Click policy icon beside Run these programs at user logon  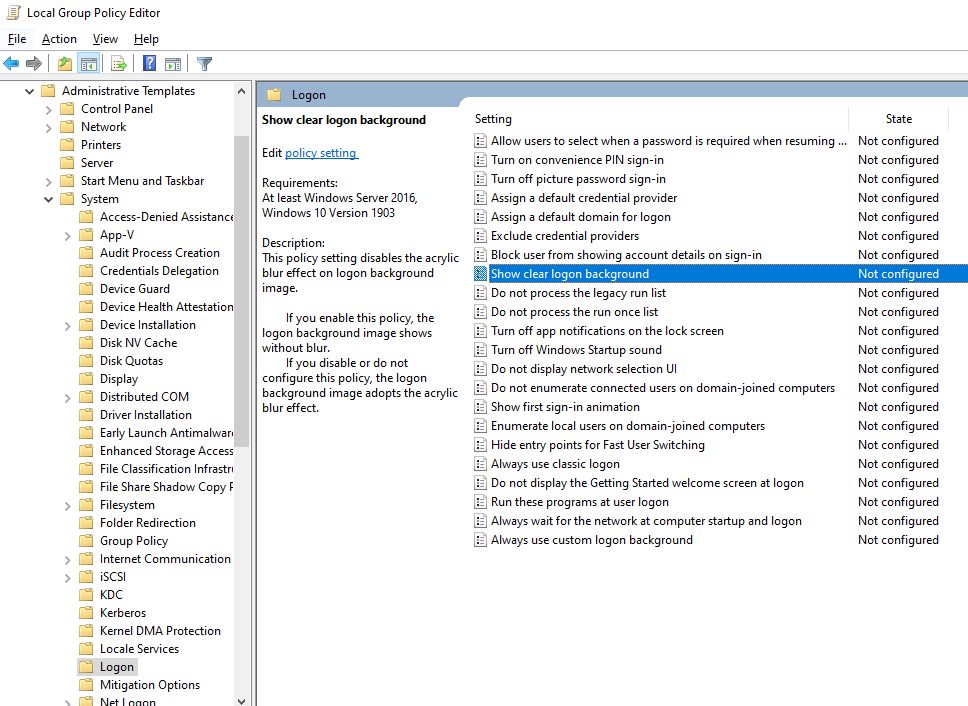(x=480, y=502)
